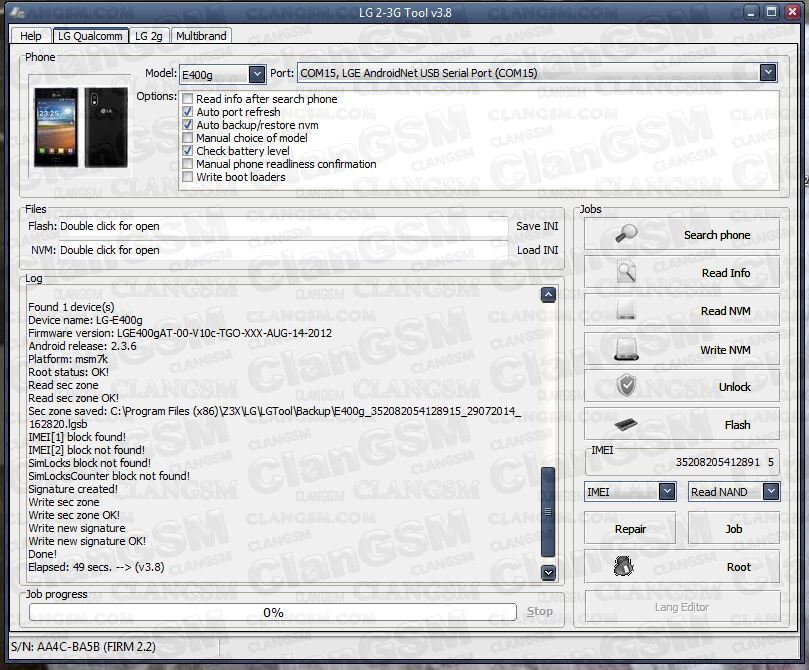Click the Stop button

[x=540, y=611]
